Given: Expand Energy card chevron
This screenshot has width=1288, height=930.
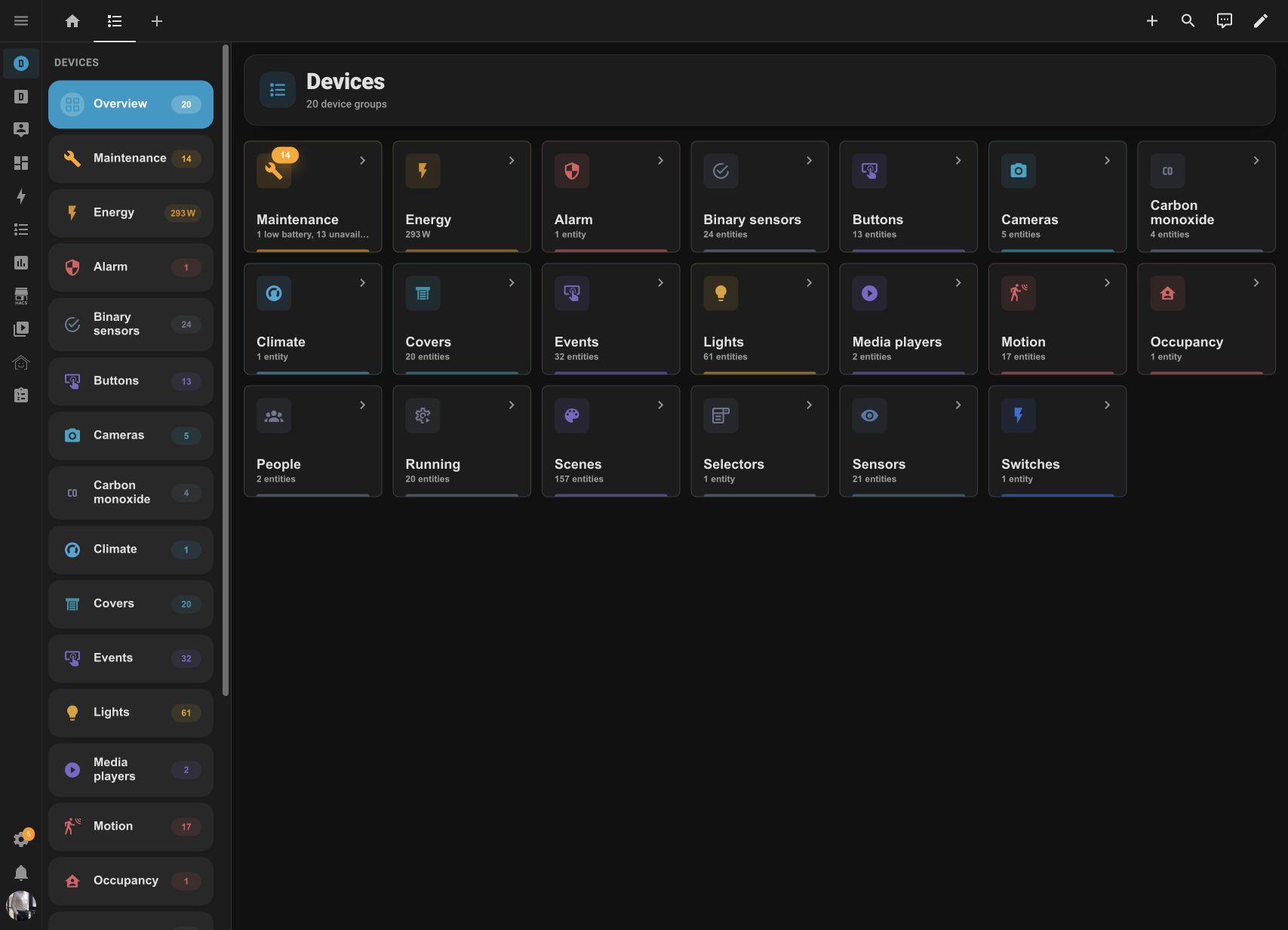Looking at the screenshot, I should (511, 161).
